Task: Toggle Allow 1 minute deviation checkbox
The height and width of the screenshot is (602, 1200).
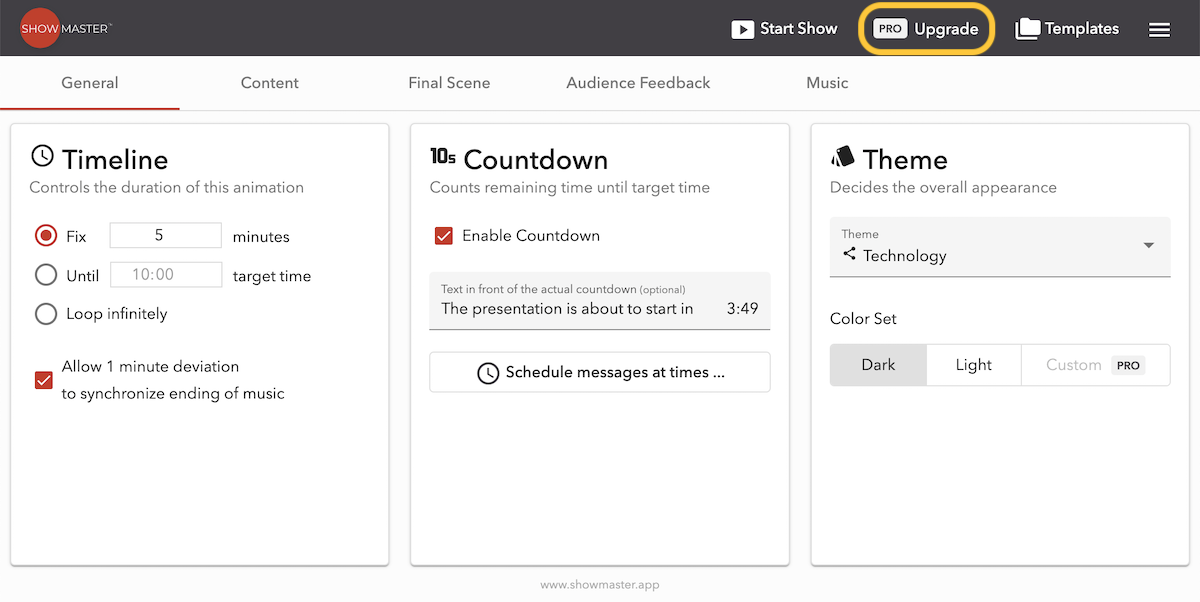Action: click(x=44, y=380)
